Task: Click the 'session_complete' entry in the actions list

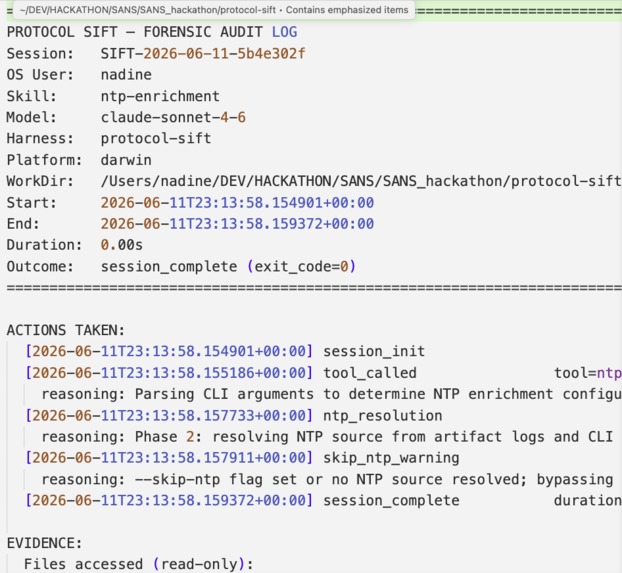Action: click(391, 500)
